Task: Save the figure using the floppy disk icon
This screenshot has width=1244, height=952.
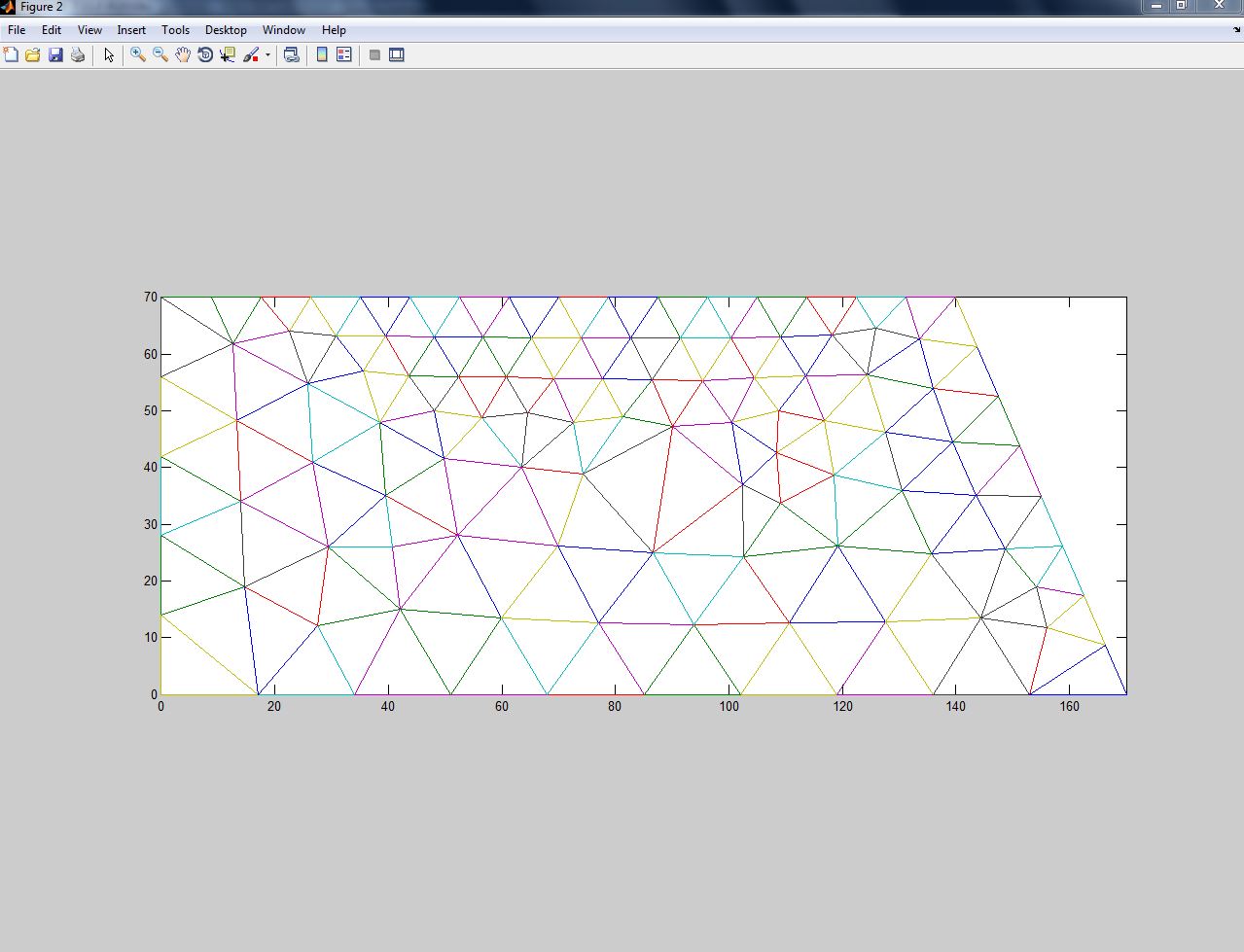Action: pos(55,55)
